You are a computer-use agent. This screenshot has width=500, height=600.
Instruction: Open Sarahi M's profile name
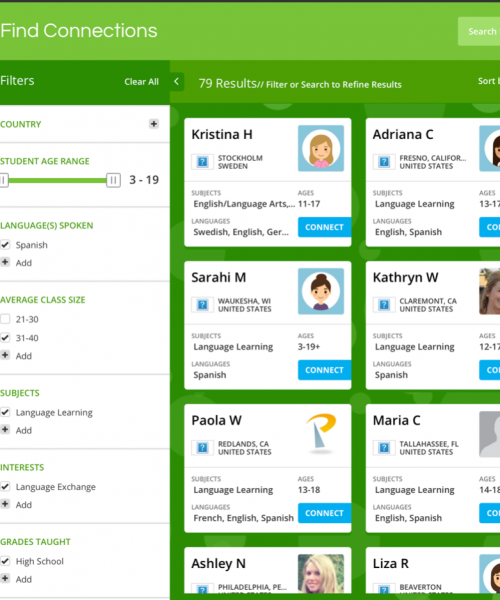tap(218, 277)
